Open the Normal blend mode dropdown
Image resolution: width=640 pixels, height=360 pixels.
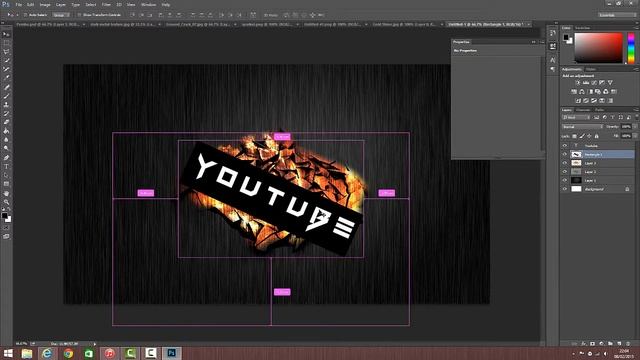(582, 127)
